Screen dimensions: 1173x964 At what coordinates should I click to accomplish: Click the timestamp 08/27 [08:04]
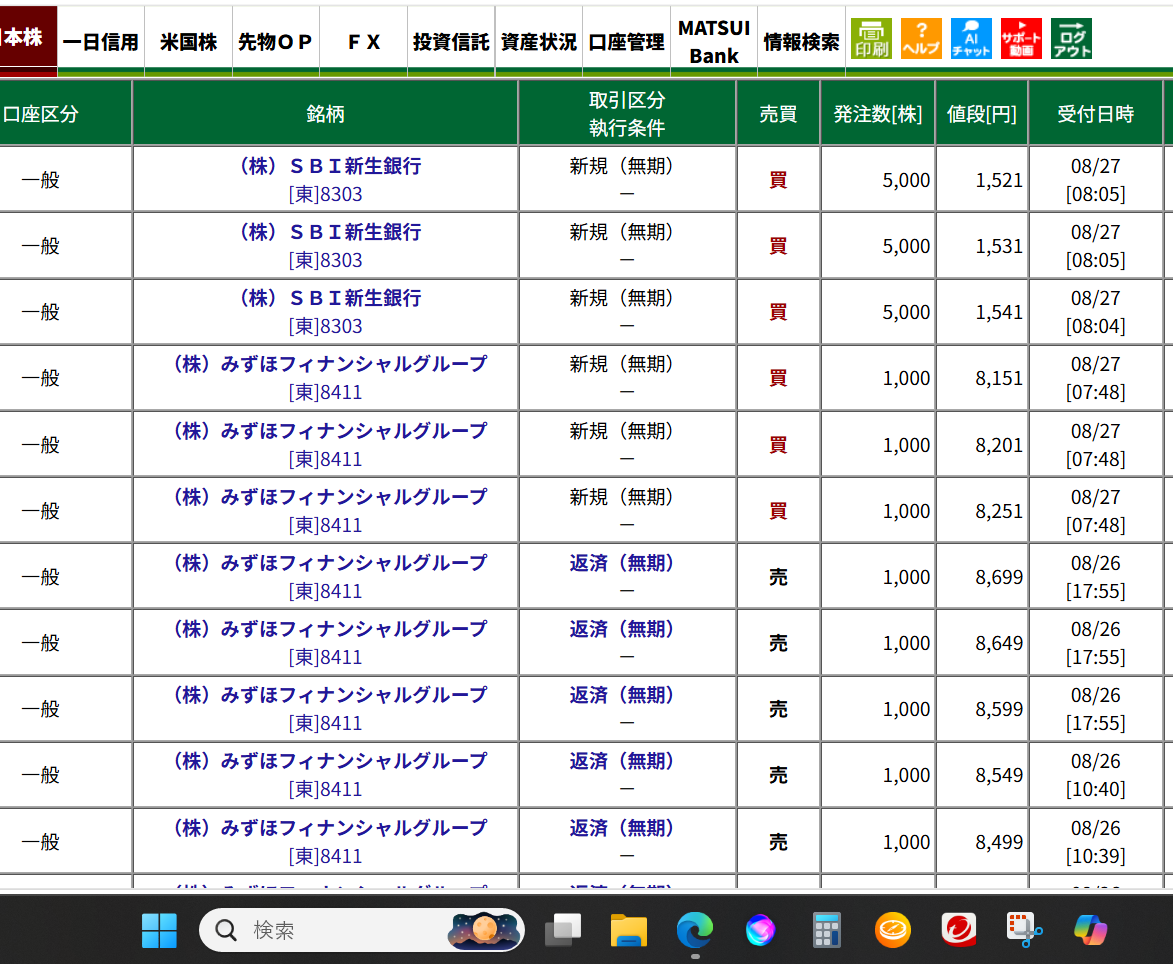[1096, 312]
